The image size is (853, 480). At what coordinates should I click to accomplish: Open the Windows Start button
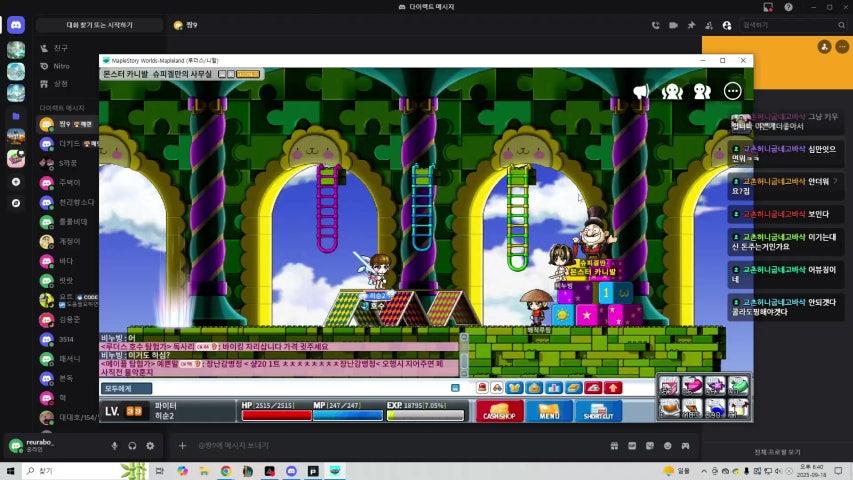(x=10, y=471)
